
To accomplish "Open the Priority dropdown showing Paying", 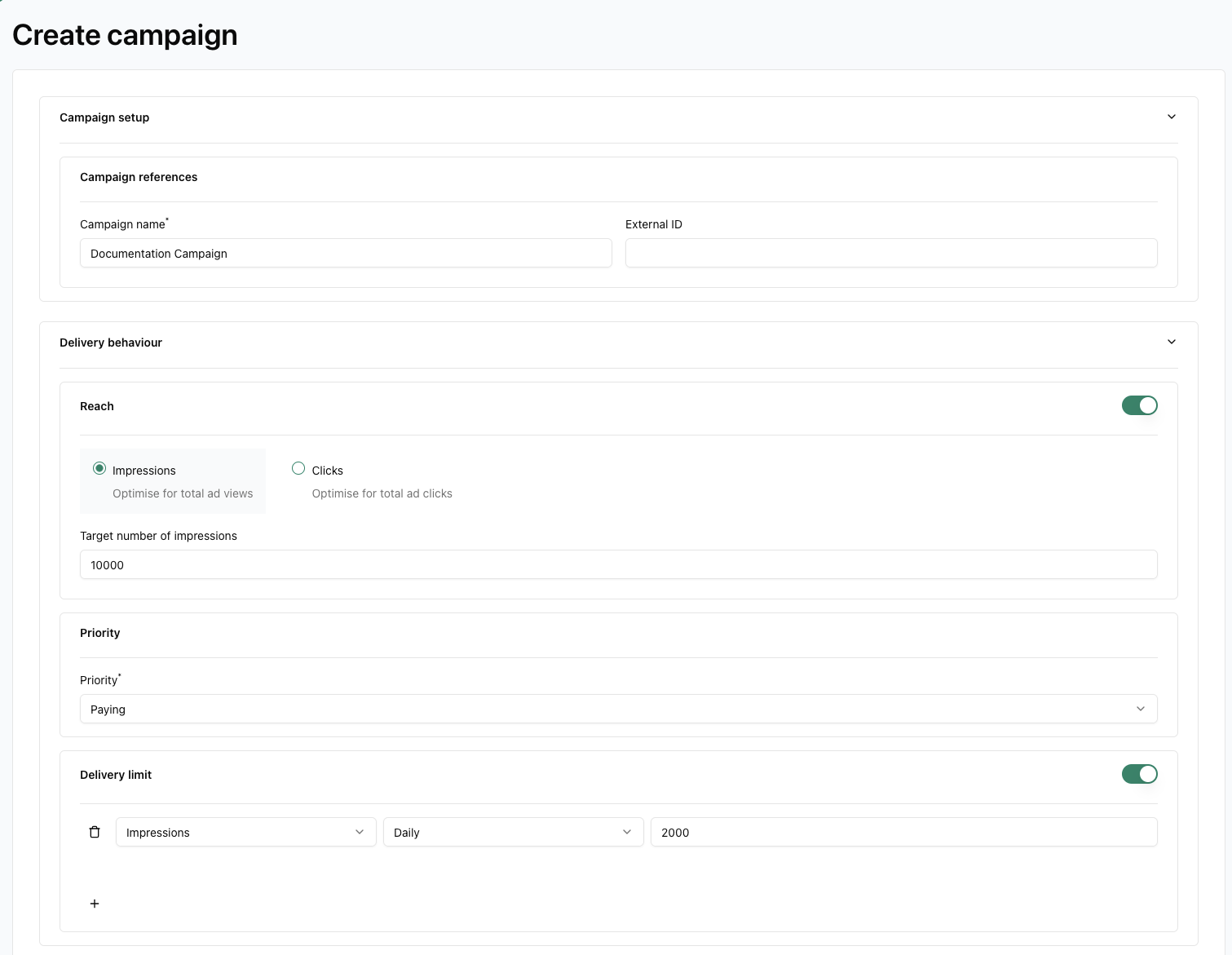I will coord(618,709).
